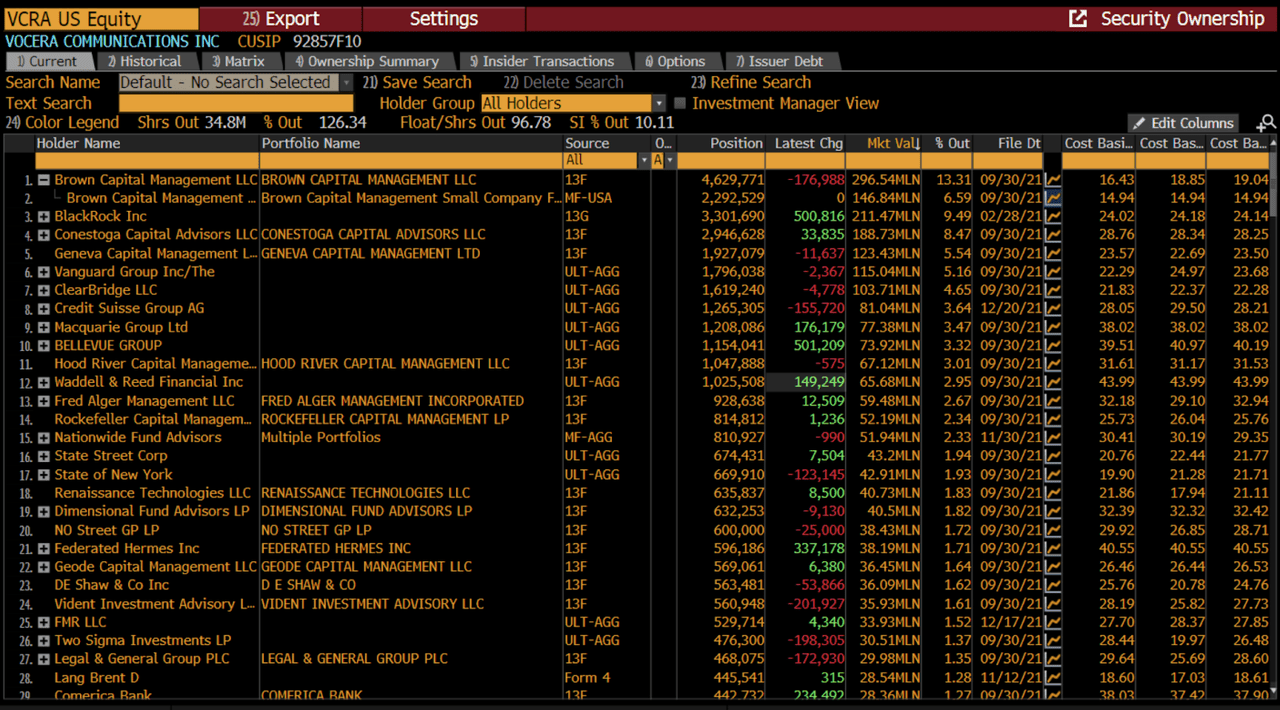This screenshot has height=710, width=1280.
Task: Open the Matrix tab
Action: pos(238,61)
